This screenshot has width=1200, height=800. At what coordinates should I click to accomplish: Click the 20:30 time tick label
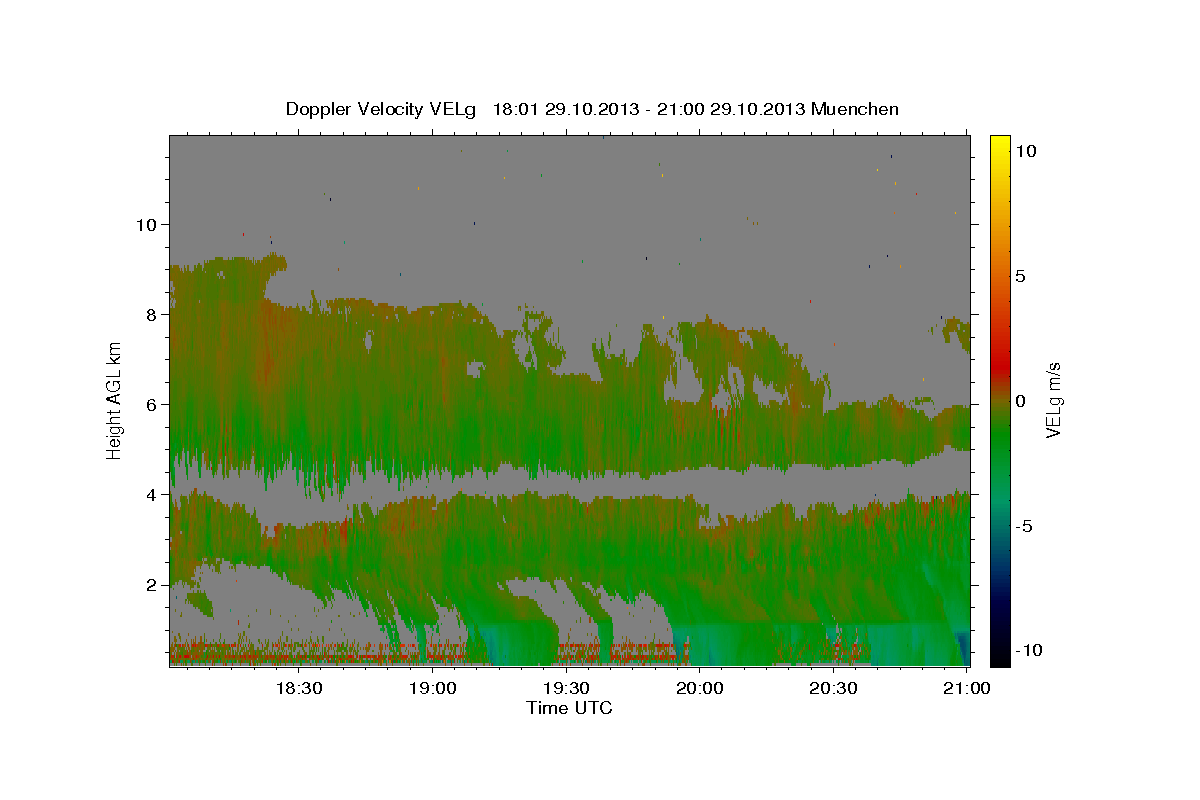click(833, 688)
